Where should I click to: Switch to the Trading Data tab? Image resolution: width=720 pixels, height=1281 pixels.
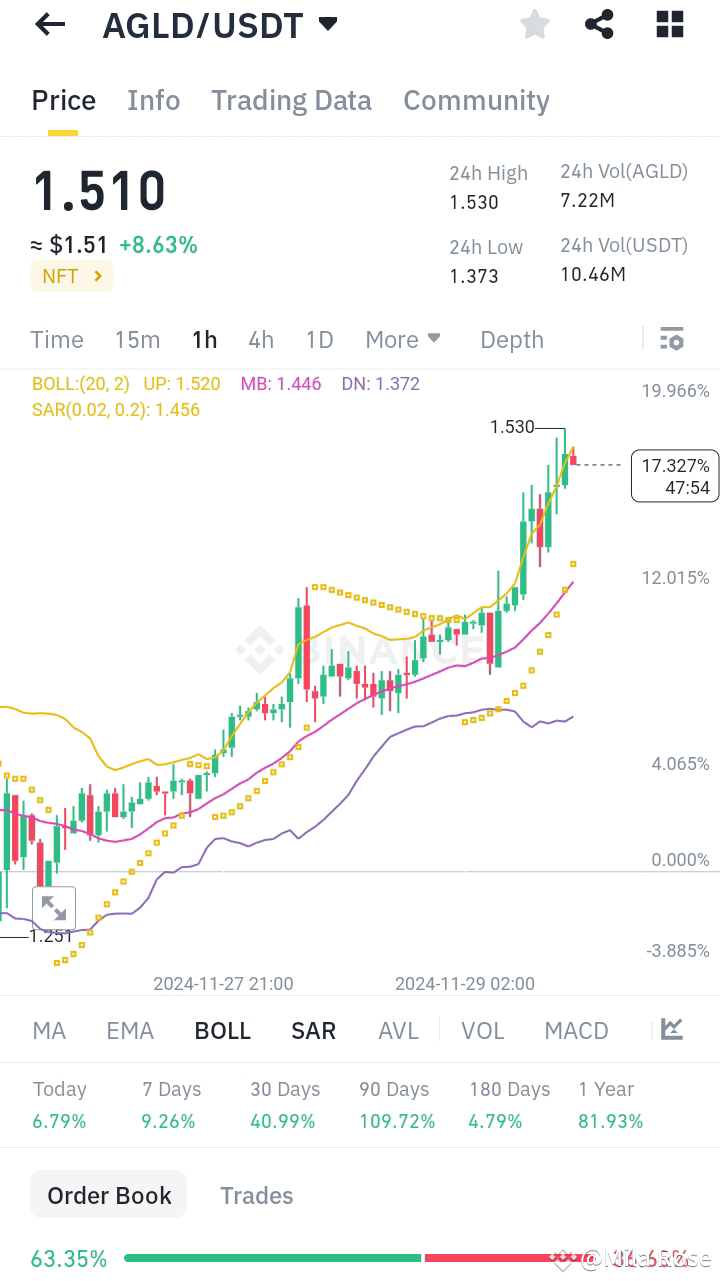[291, 100]
